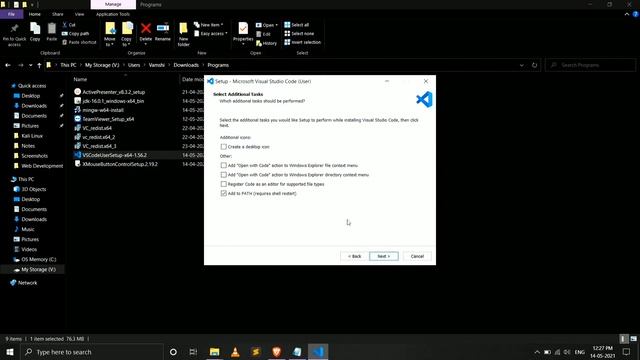The image size is (640, 360).
Task: Click Select all in ribbon
Action: pyautogui.click(x=297, y=25)
